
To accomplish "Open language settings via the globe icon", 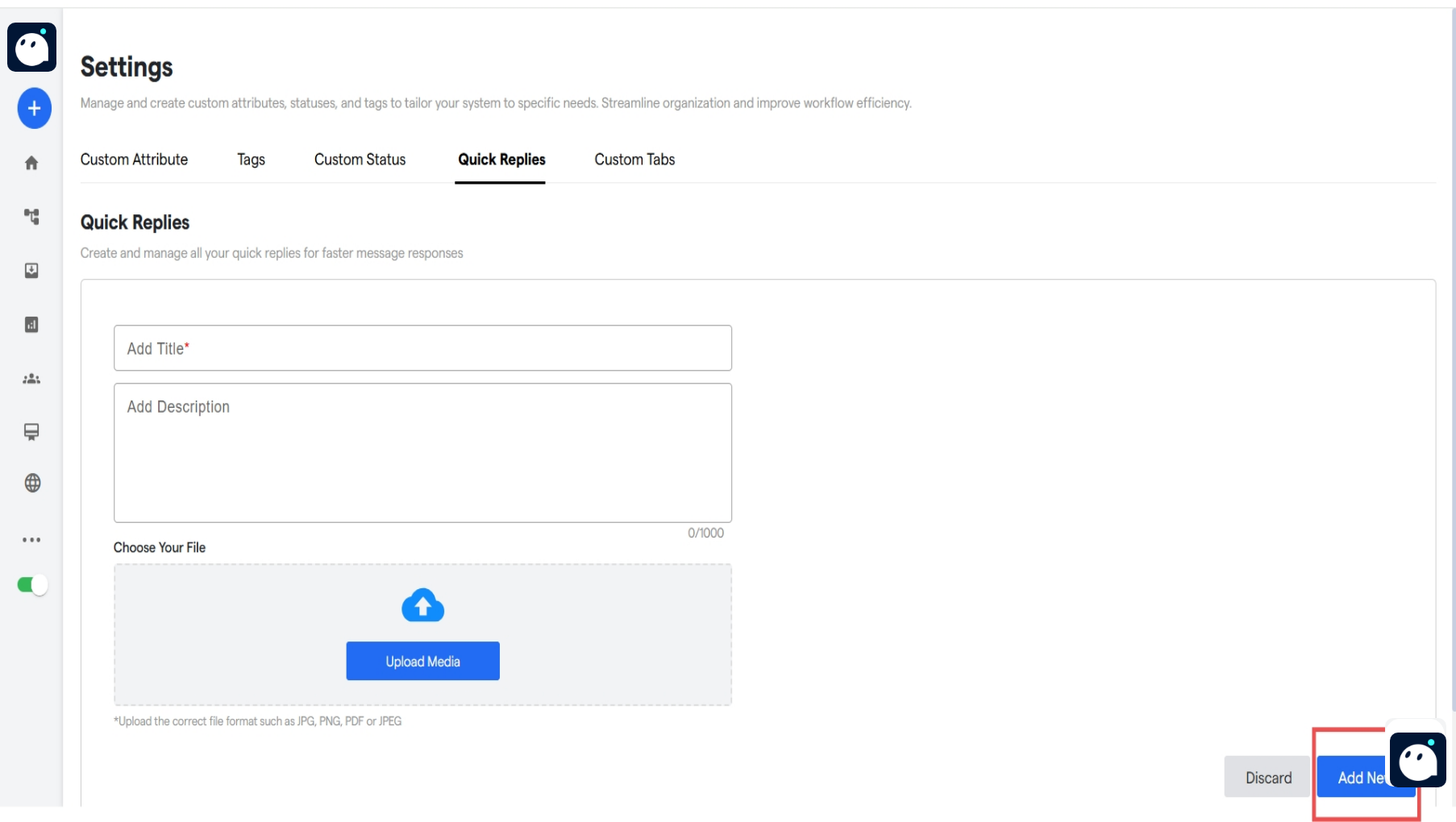I will pos(31,484).
